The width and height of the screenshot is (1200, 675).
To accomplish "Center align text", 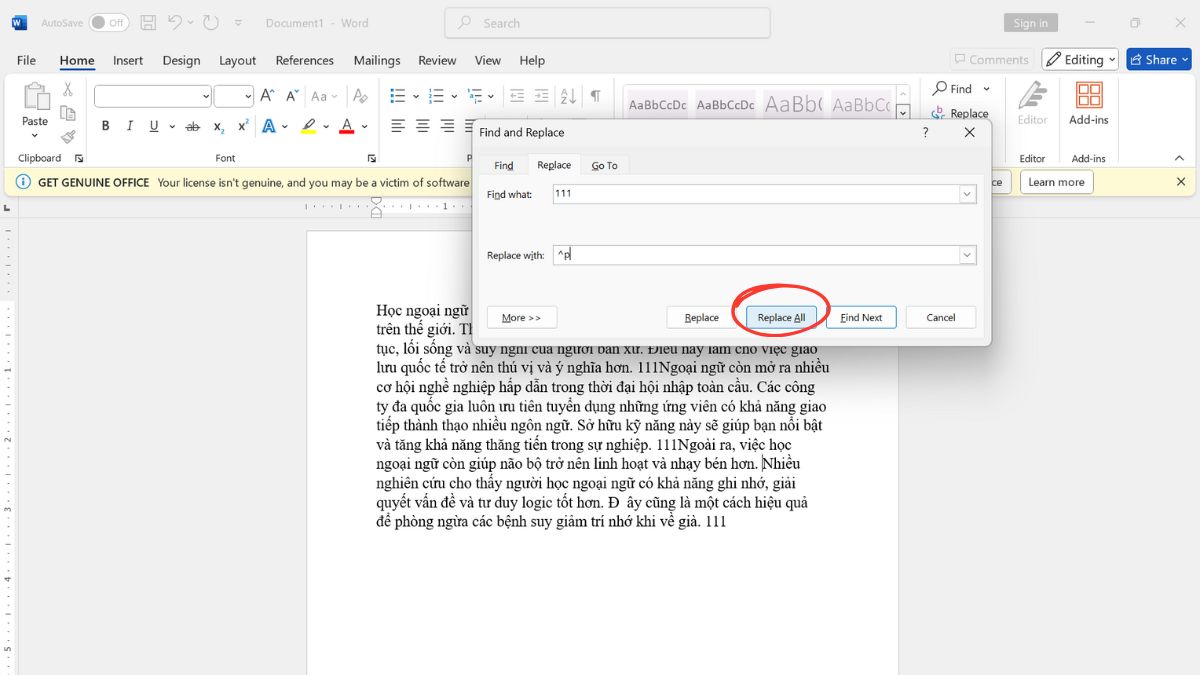I will (x=423, y=126).
